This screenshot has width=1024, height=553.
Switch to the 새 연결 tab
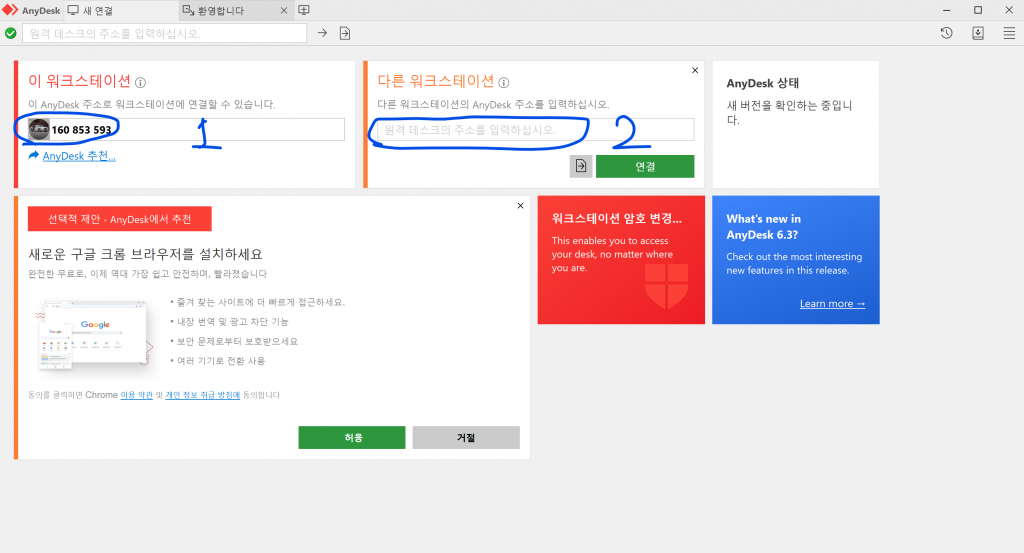(x=121, y=10)
